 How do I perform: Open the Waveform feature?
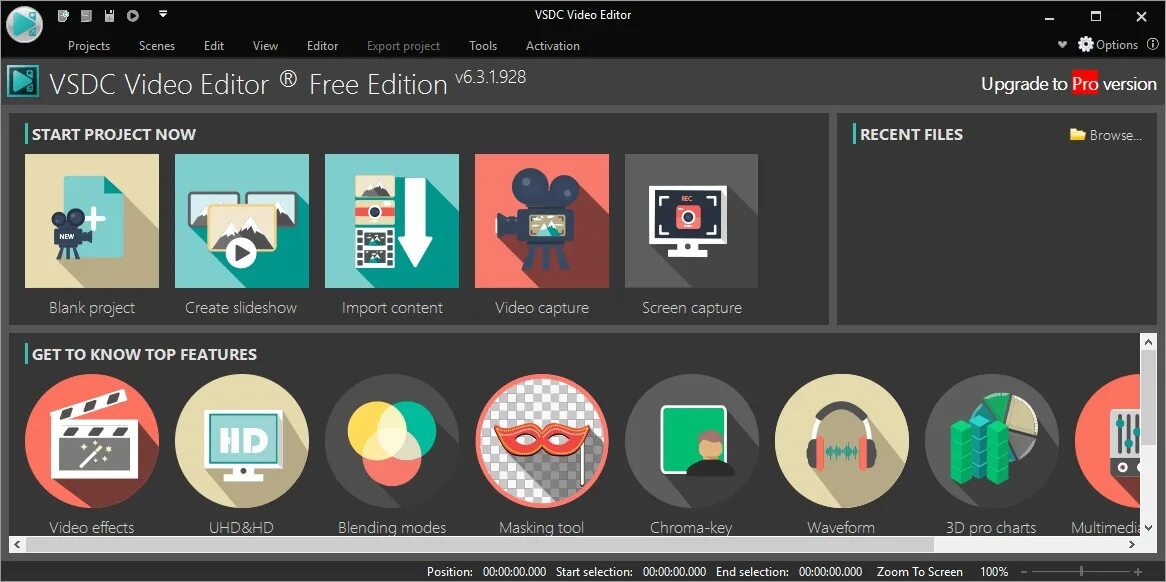842,441
